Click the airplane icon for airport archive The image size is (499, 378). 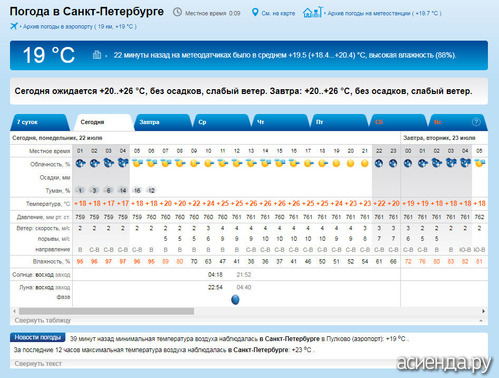[x=14, y=26]
